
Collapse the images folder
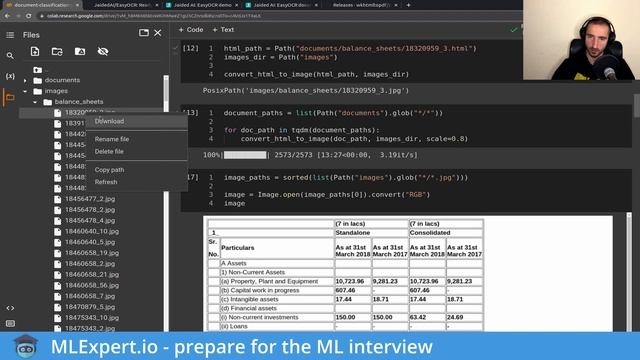(x=25, y=91)
